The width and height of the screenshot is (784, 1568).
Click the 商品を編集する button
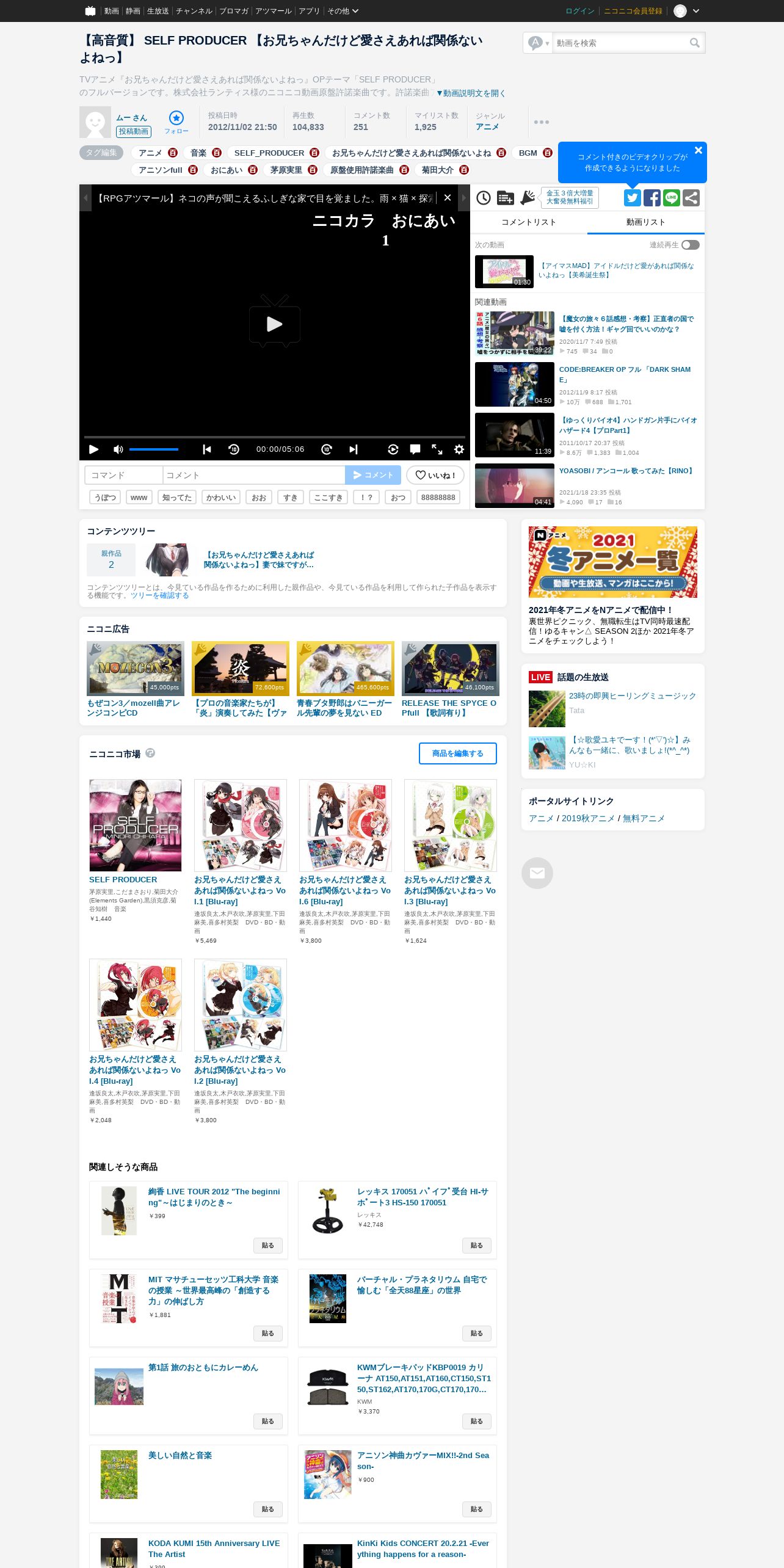click(x=458, y=753)
